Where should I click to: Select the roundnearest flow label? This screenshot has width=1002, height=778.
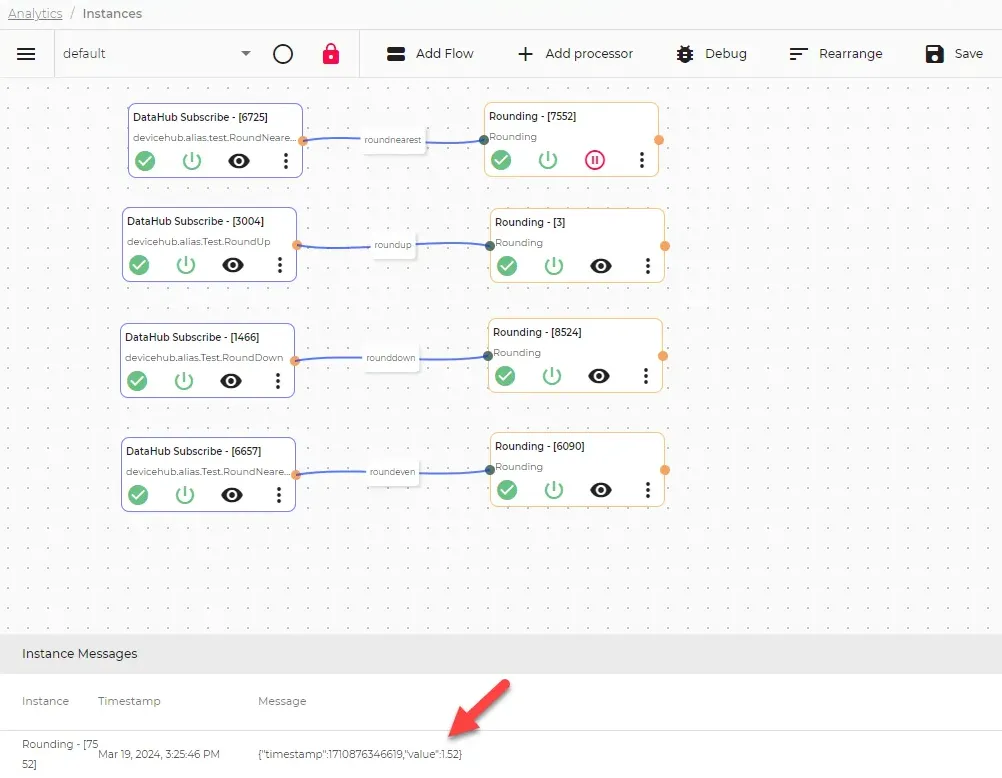coord(393,140)
